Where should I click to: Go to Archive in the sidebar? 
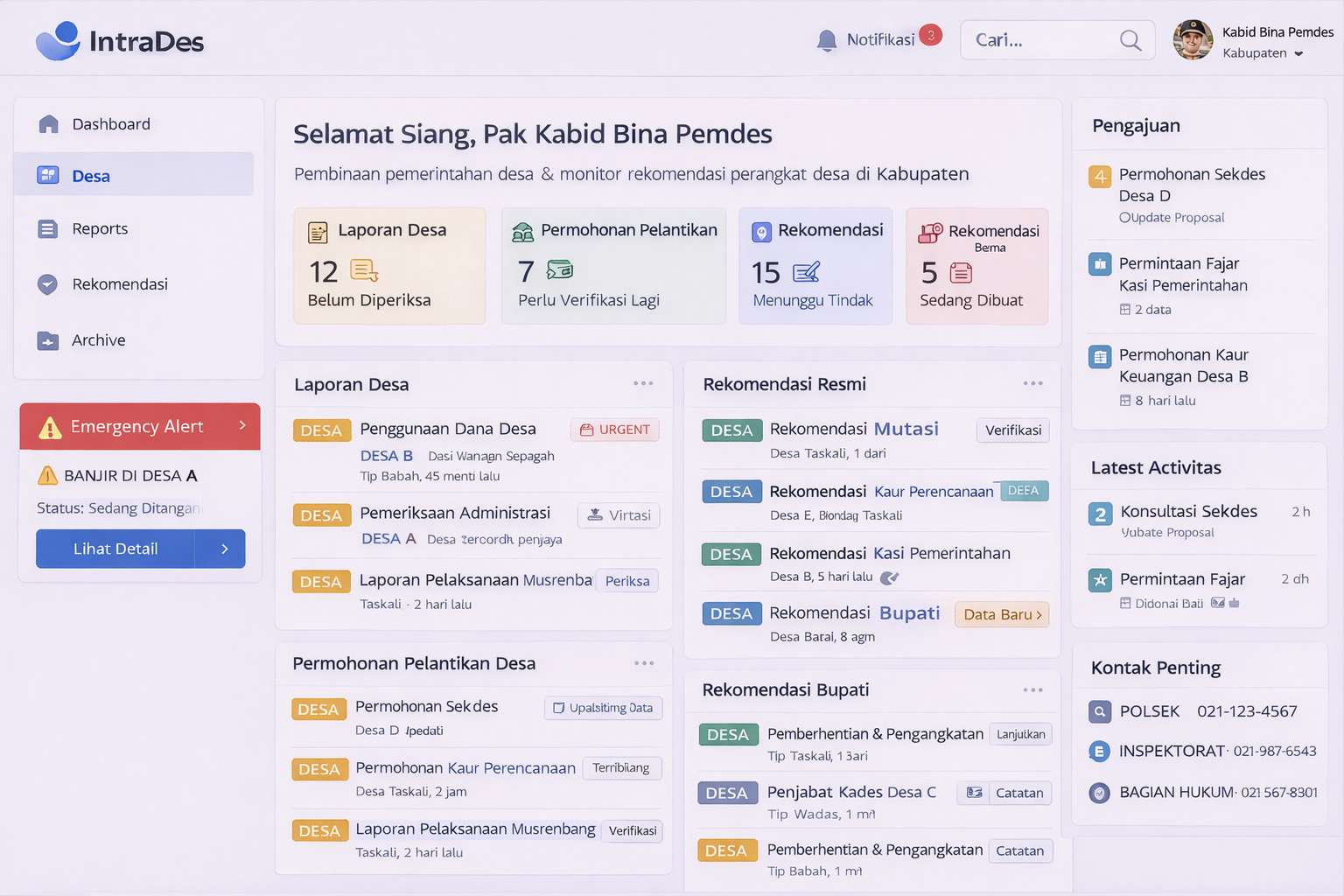[x=98, y=340]
